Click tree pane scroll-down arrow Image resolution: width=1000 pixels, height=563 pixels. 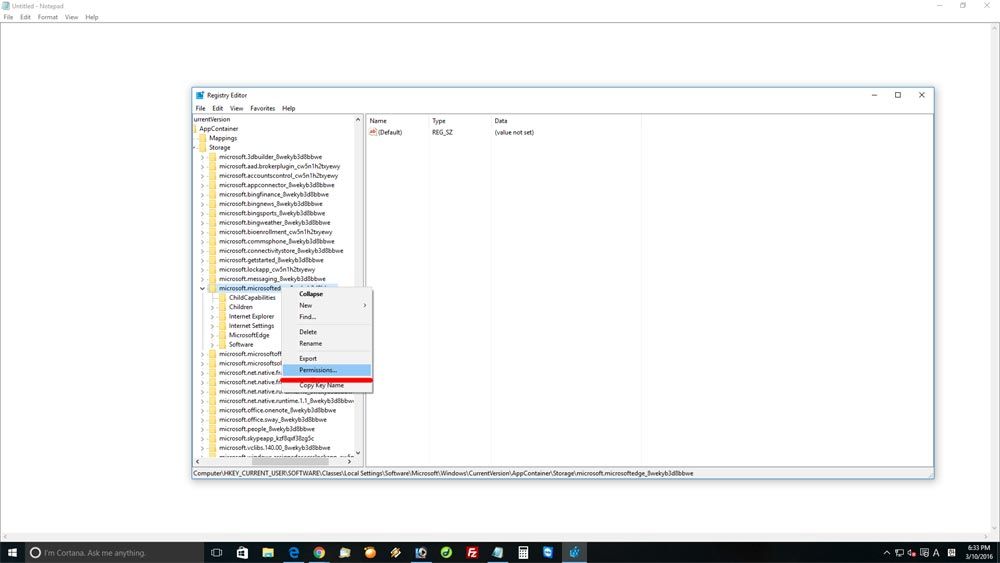click(x=358, y=453)
